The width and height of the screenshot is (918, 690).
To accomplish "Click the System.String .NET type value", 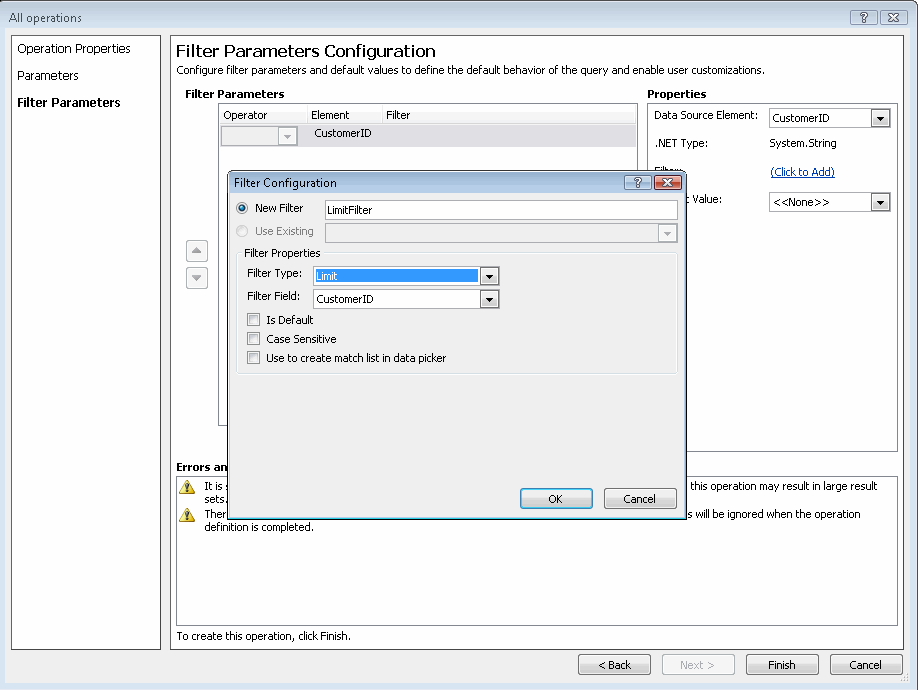I will [x=803, y=143].
